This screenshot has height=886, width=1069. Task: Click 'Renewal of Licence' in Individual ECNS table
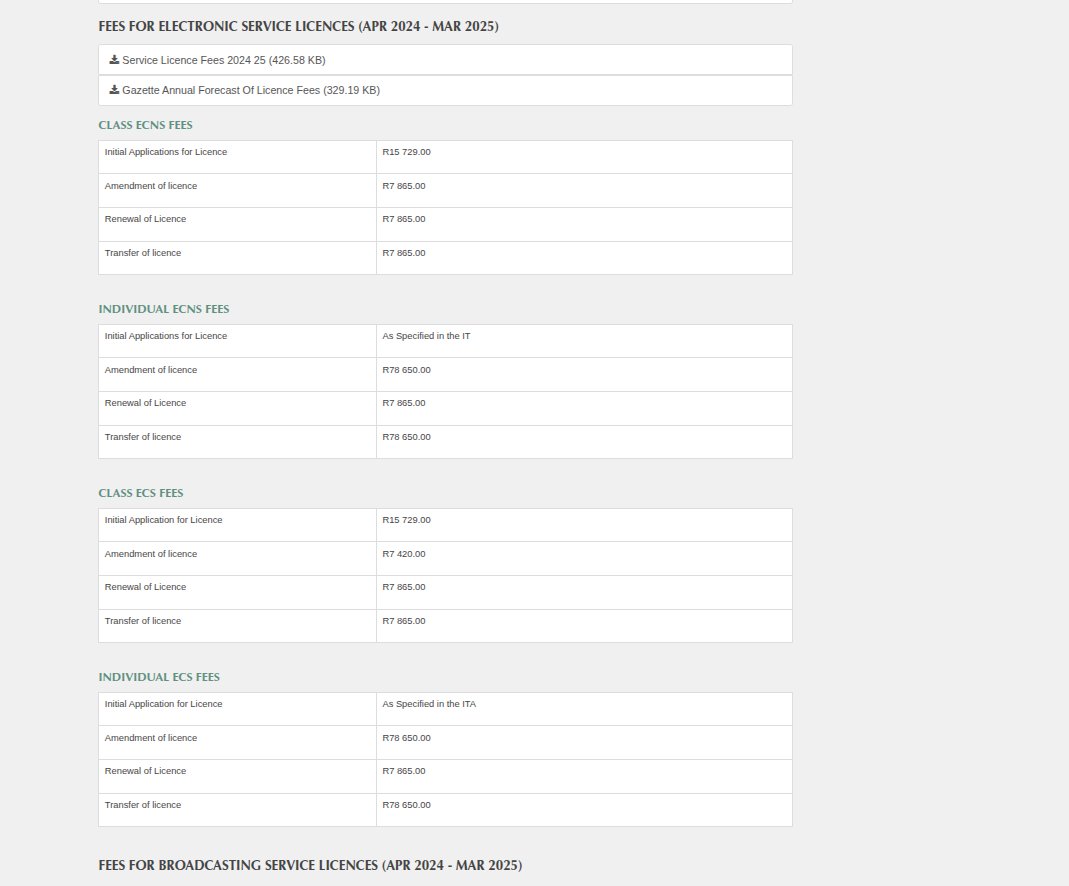coord(145,403)
